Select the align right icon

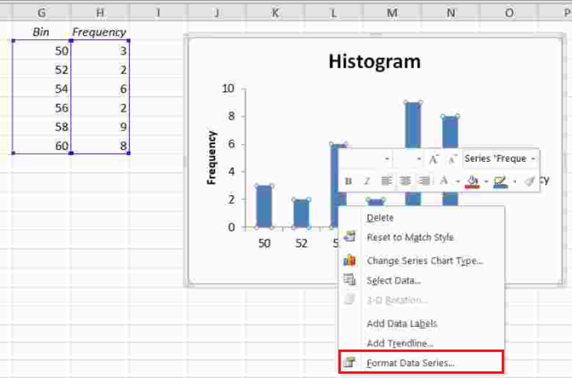point(424,181)
